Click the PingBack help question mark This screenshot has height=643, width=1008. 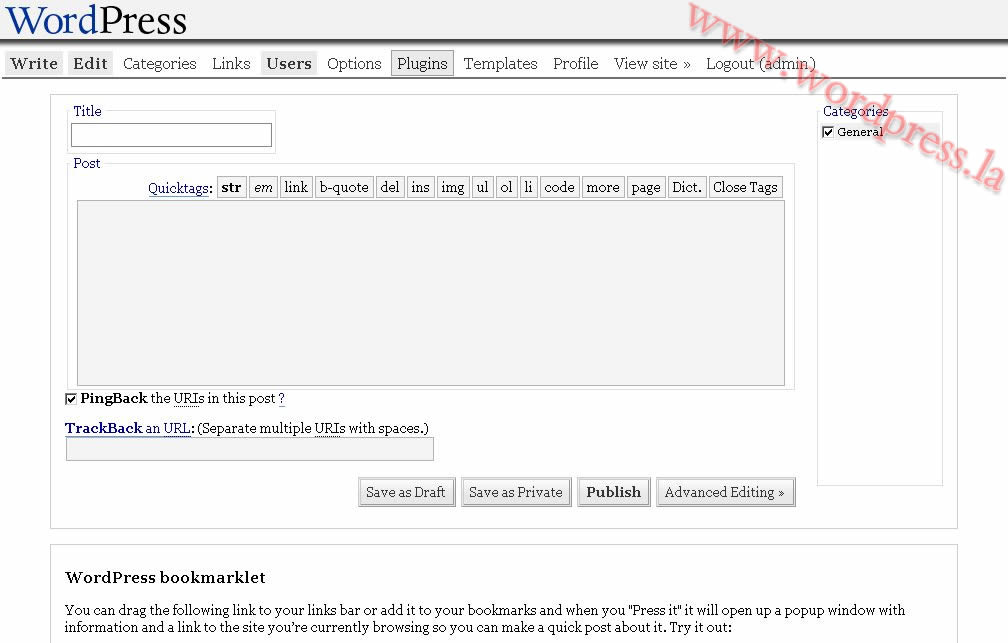click(282, 399)
